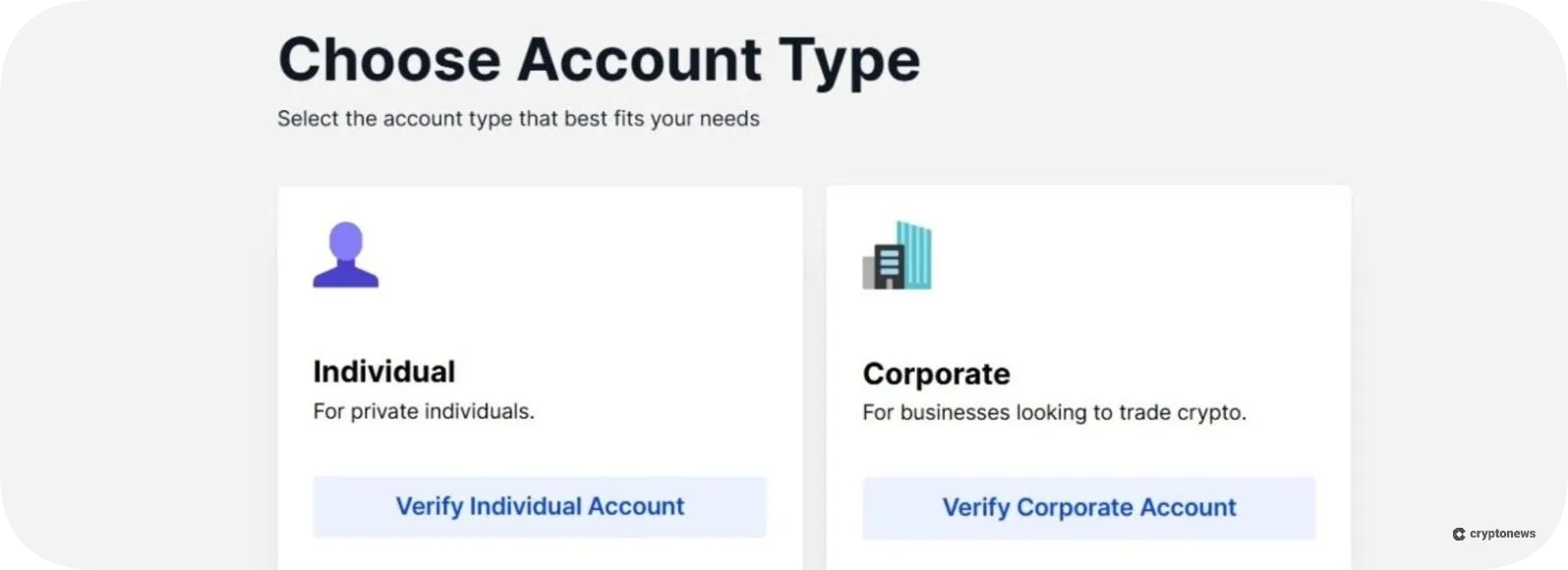
Task: Click the Verify Corporate Account button
Action: click(x=1088, y=507)
